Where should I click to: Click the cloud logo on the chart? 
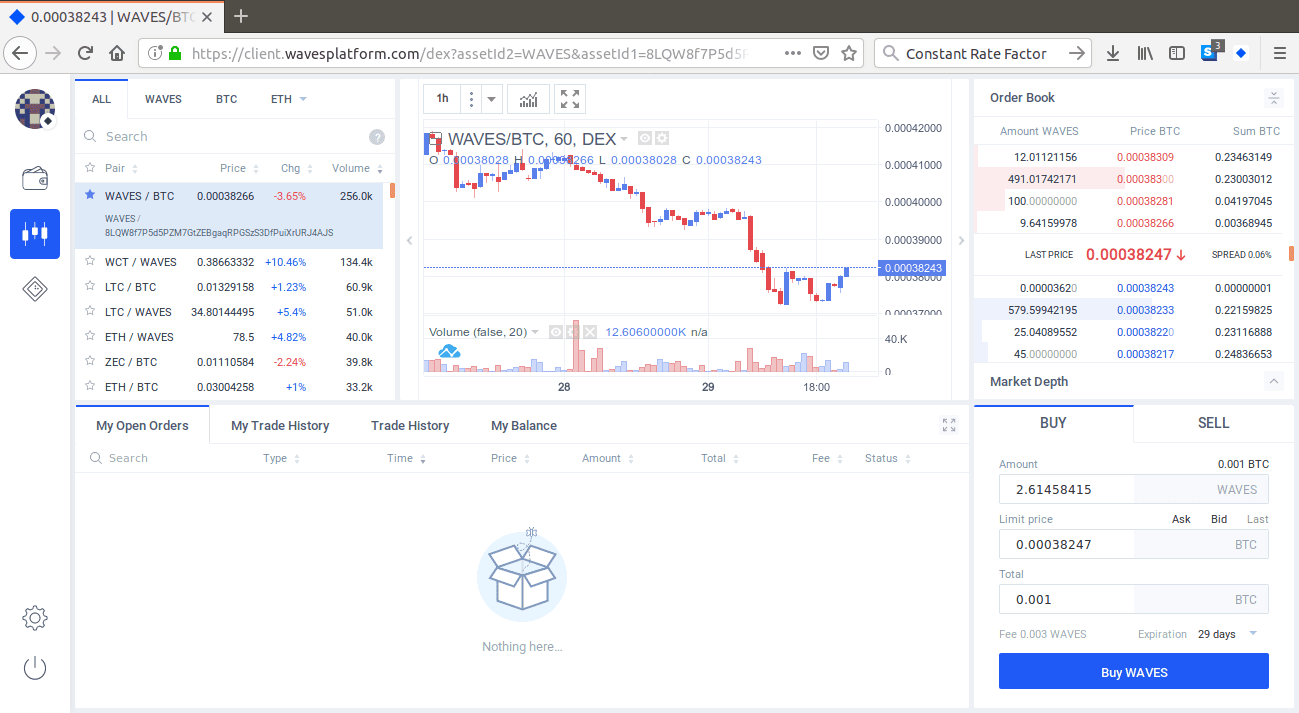(449, 351)
